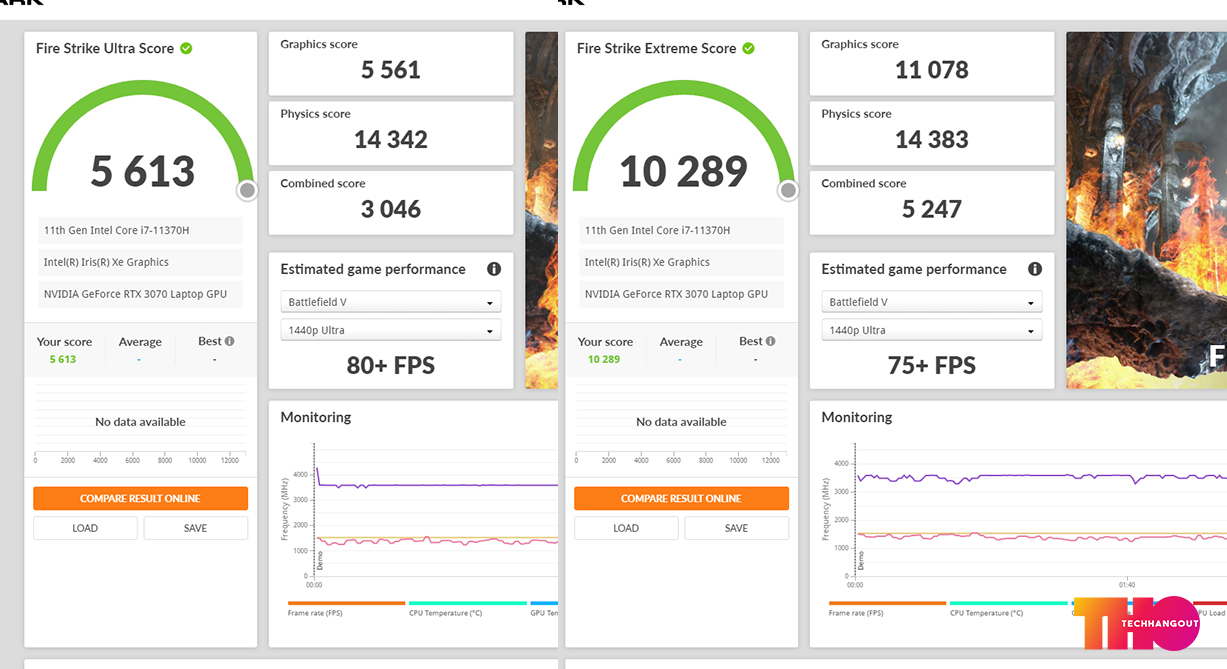
Task: Click the Extreme monitoring frequency chart
Action: click(1040, 510)
